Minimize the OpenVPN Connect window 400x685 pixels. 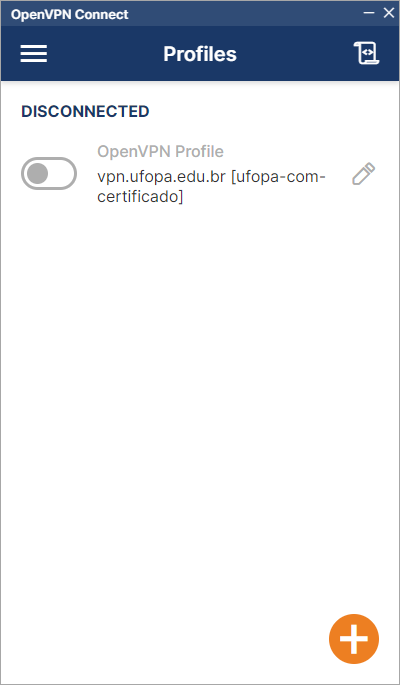(369, 13)
